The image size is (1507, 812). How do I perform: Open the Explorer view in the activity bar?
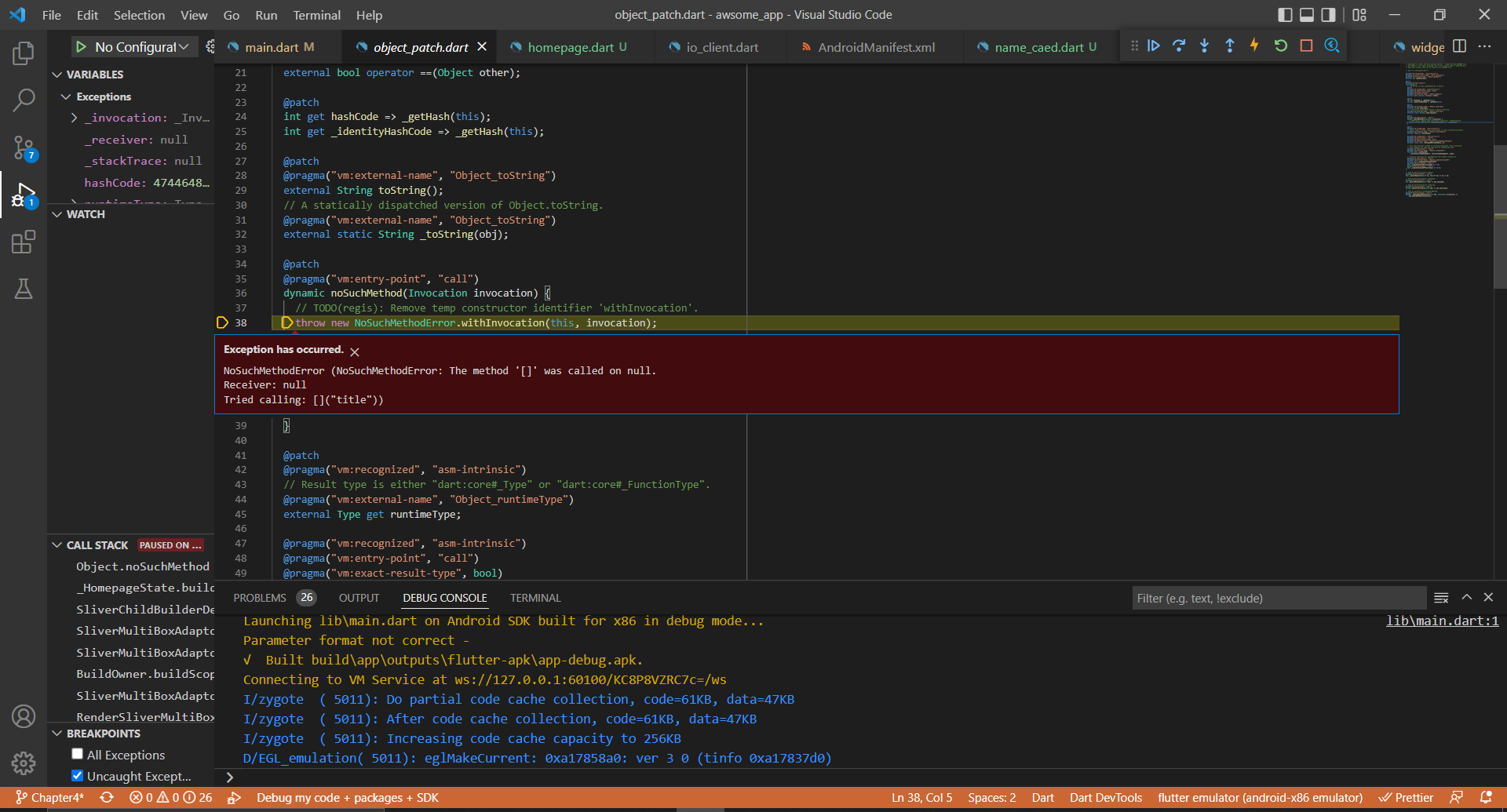[x=24, y=53]
